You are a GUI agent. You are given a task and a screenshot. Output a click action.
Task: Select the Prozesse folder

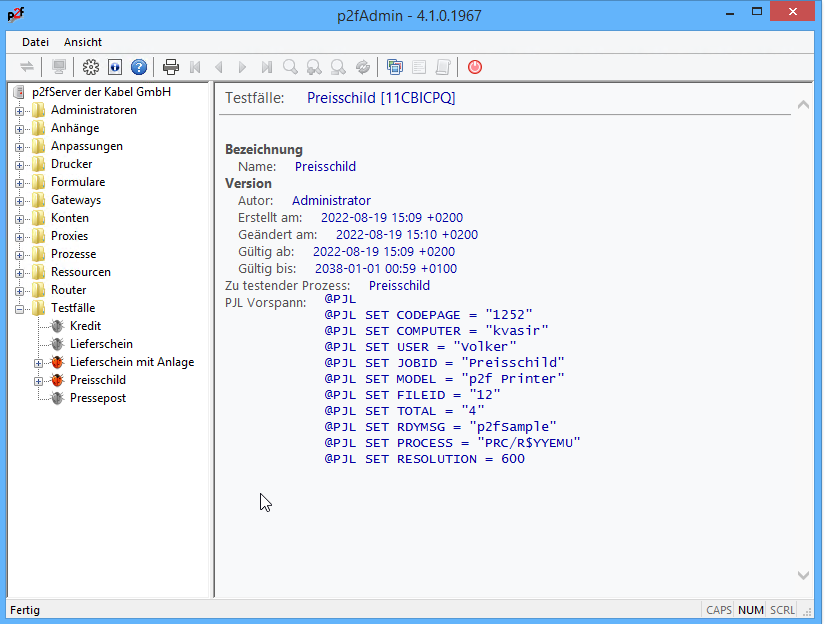coord(74,254)
